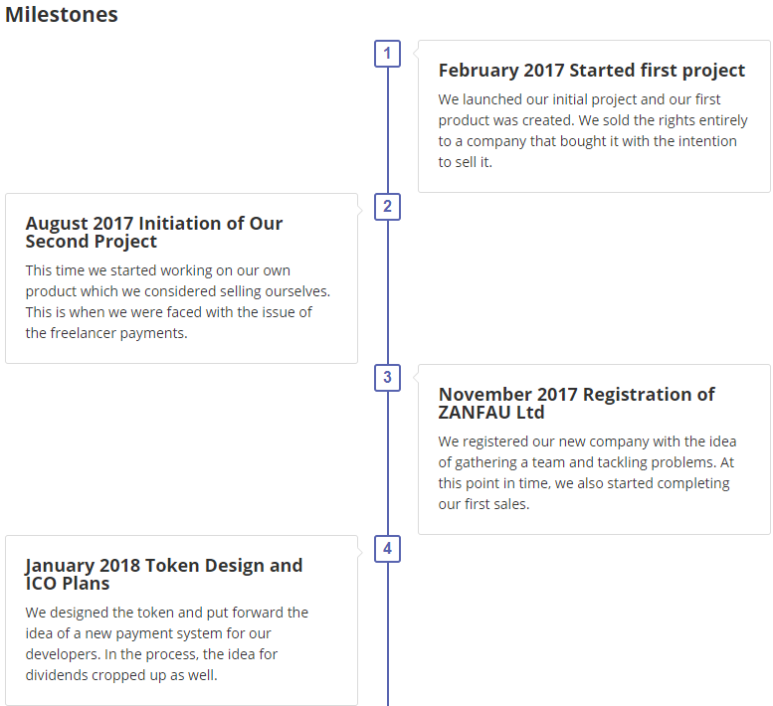The image size is (773, 706).
Task: Select timeline marker number 4
Action: click(x=387, y=549)
